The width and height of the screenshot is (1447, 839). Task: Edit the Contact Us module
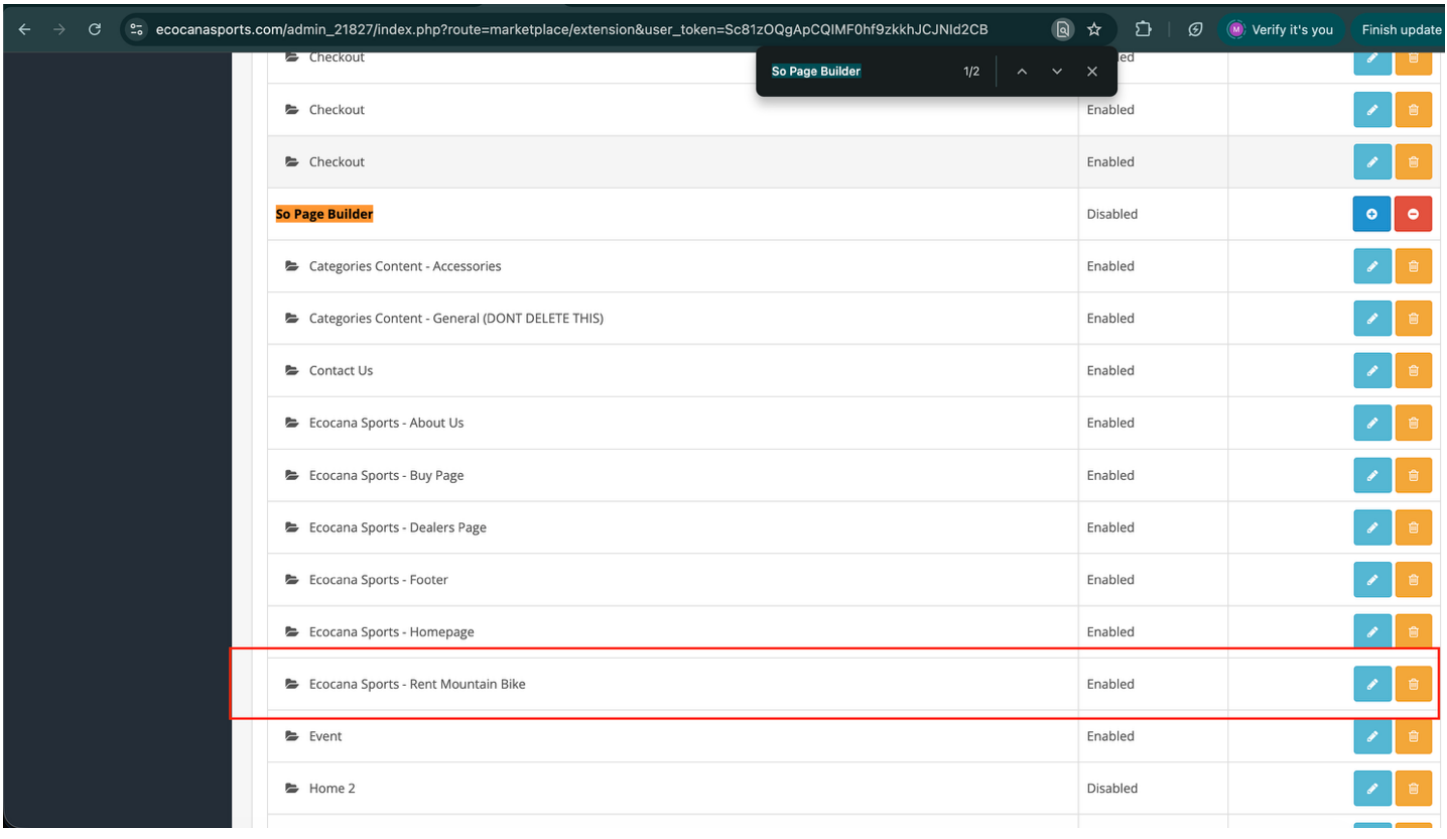(1372, 371)
